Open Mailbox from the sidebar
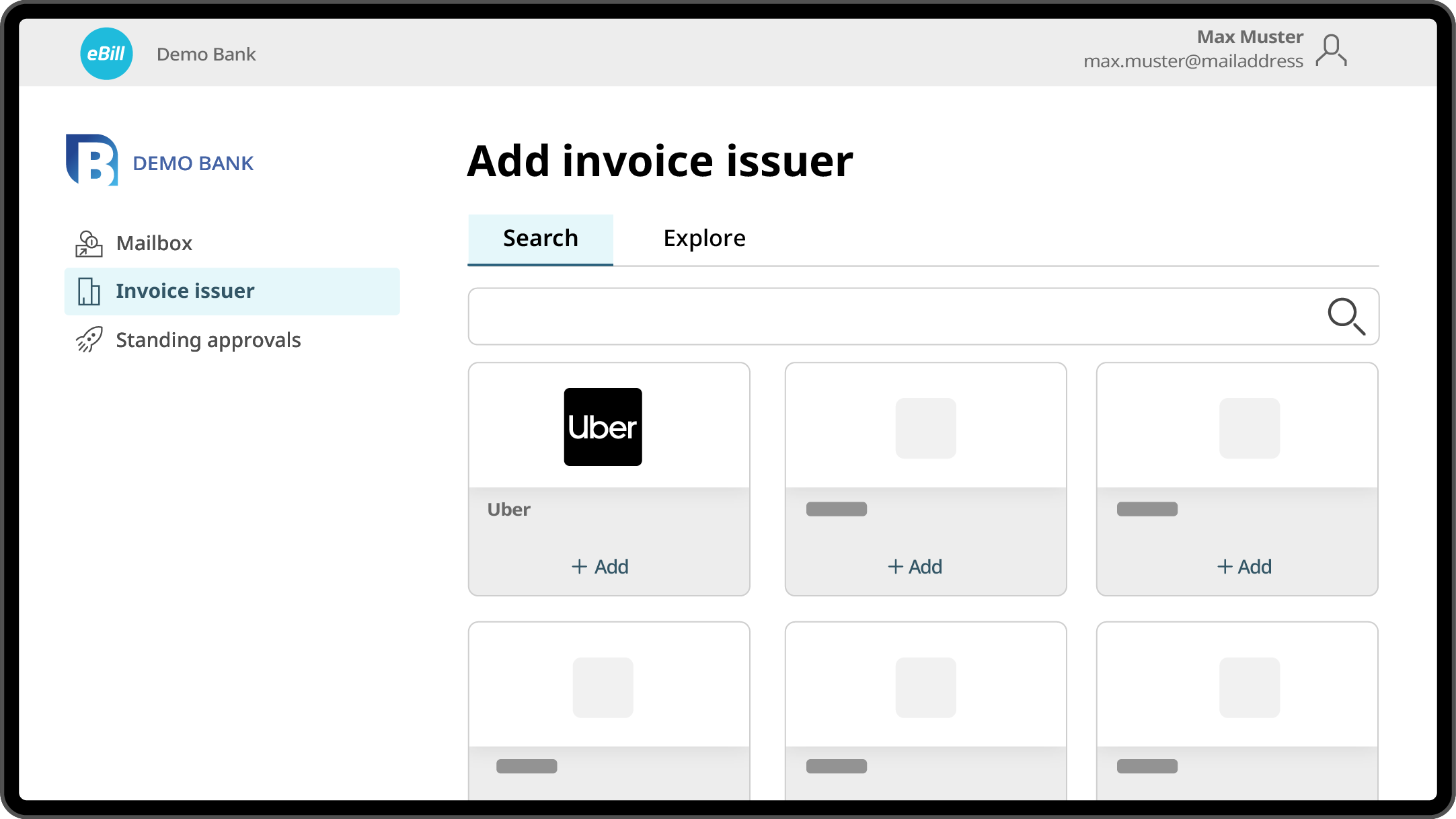This screenshot has height=819, width=1456. 154,243
